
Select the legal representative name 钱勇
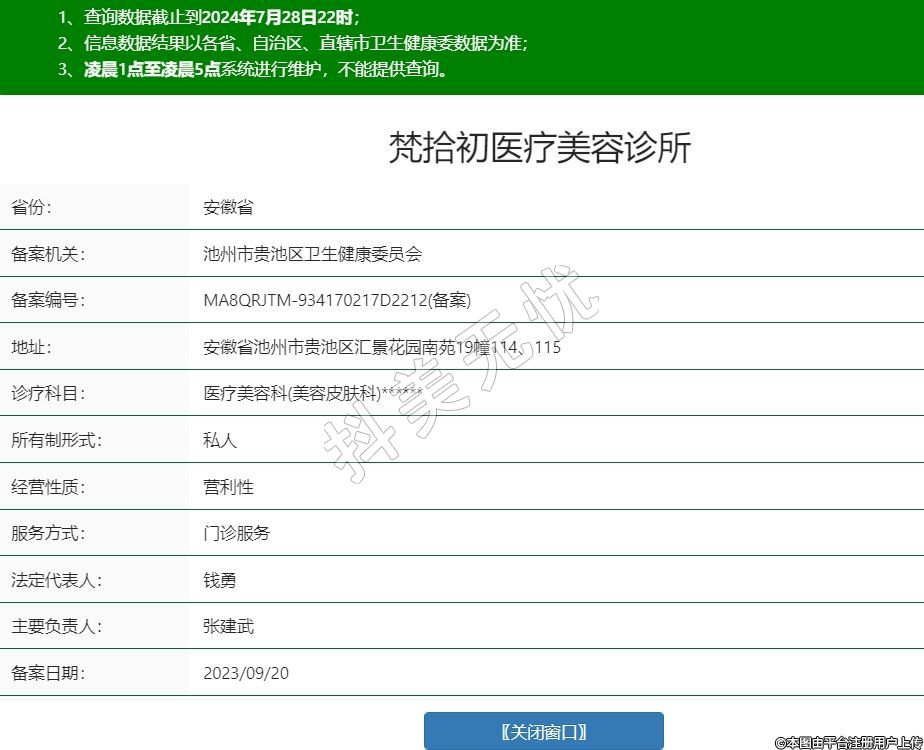click(220, 580)
